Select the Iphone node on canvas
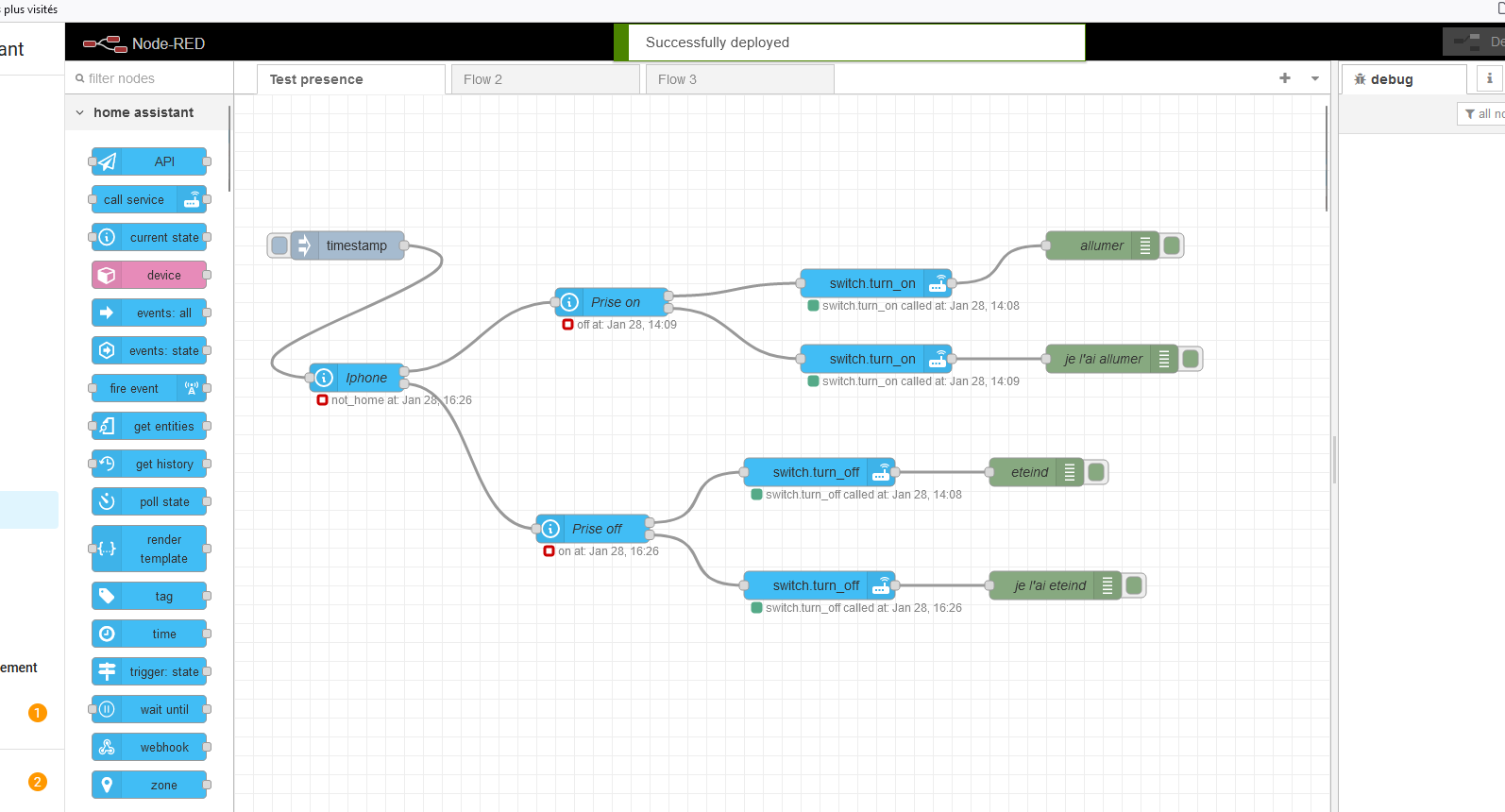The image size is (1505, 812). 359,378
